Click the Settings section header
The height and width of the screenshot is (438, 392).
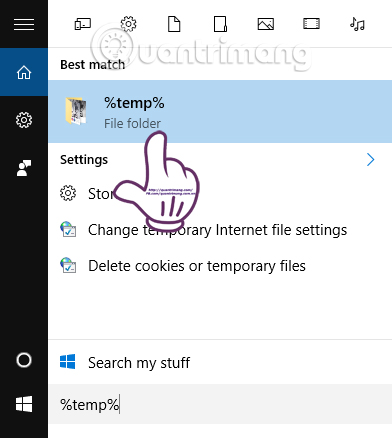pyautogui.click(x=84, y=160)
